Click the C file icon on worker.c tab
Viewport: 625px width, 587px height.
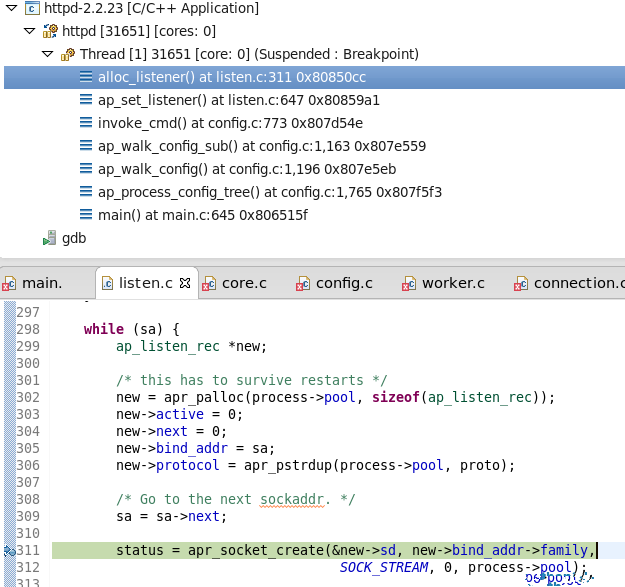[x=409, y=283]
